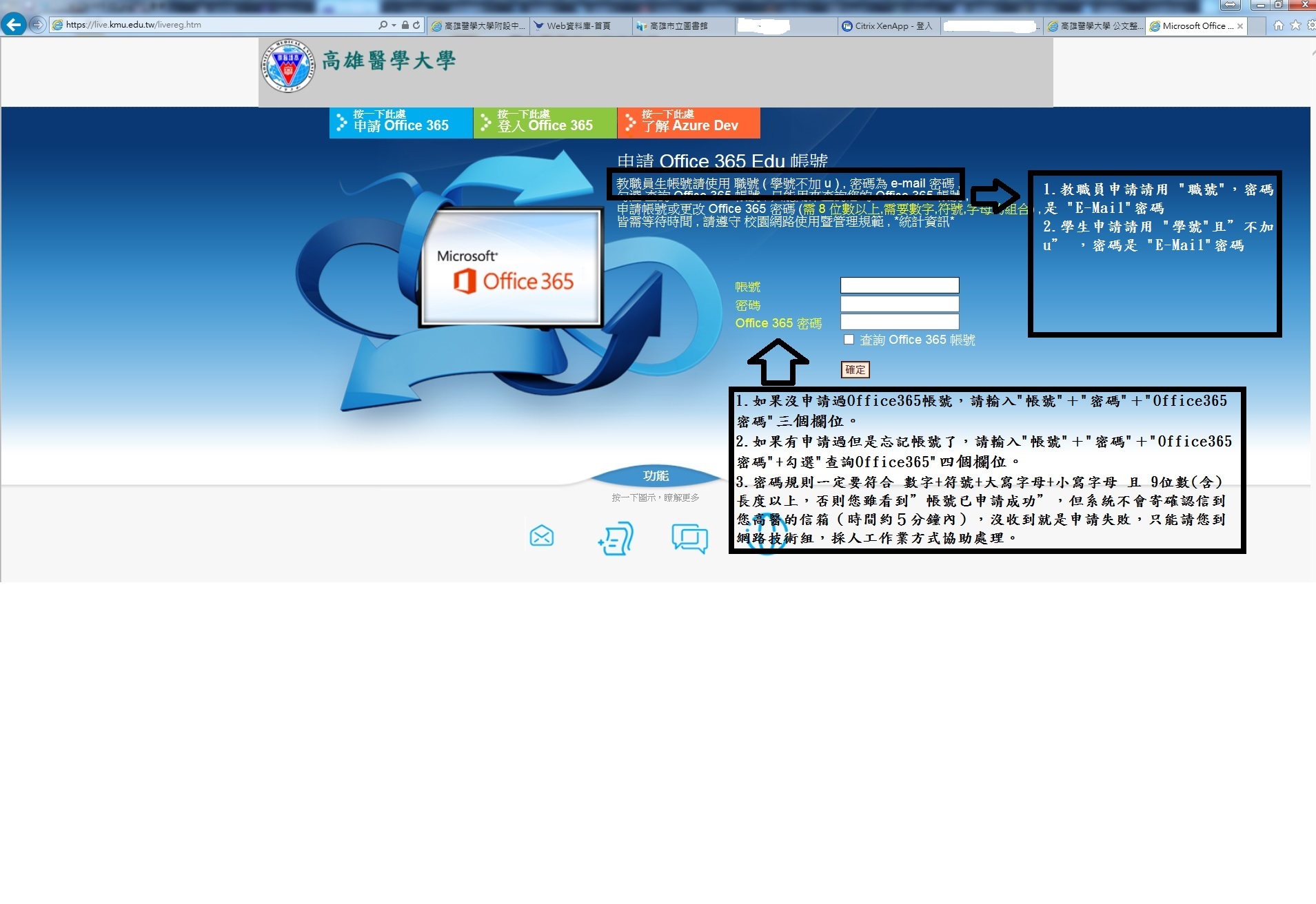The height and width of the screenshot is (904, 1316).
Task: Click the 高雄醫學大學 title text
Action: point(389,61)
